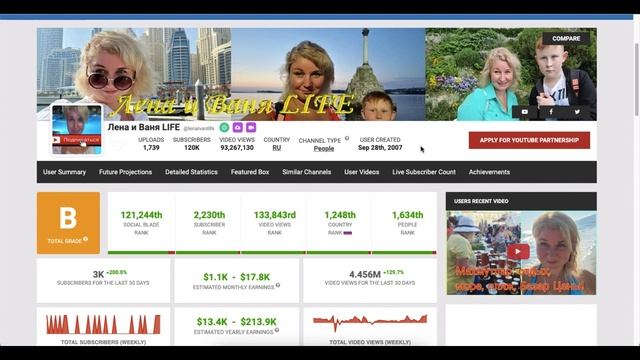Click the Users Recent Video header

pos(521,201)
